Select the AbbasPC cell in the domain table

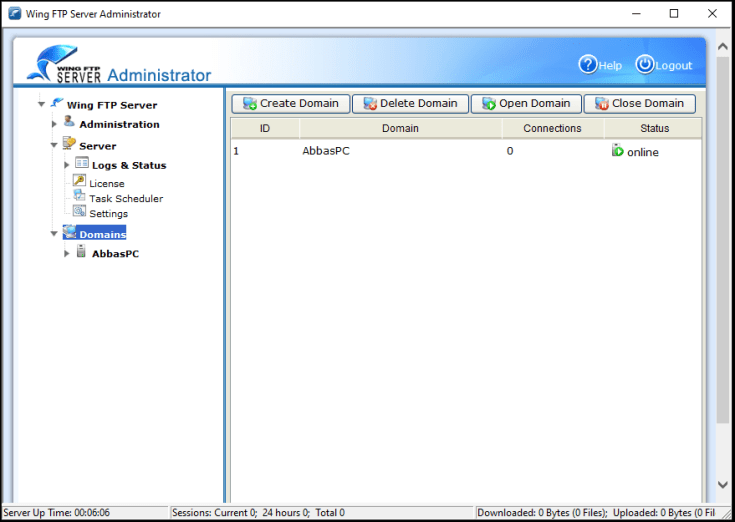(x=326, y=151)
